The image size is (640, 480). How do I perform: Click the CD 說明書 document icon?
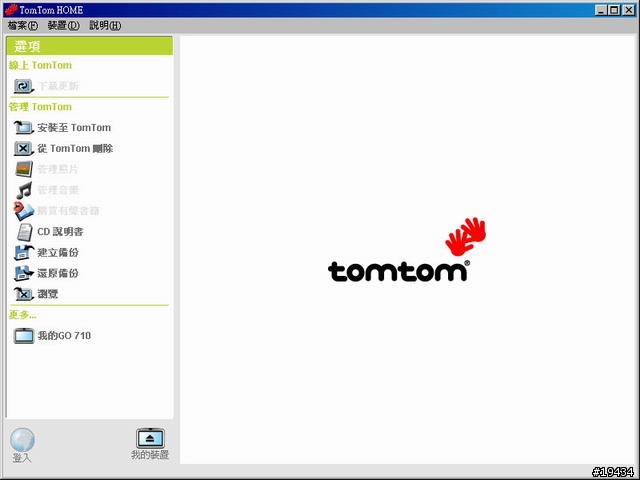(24, 232)
